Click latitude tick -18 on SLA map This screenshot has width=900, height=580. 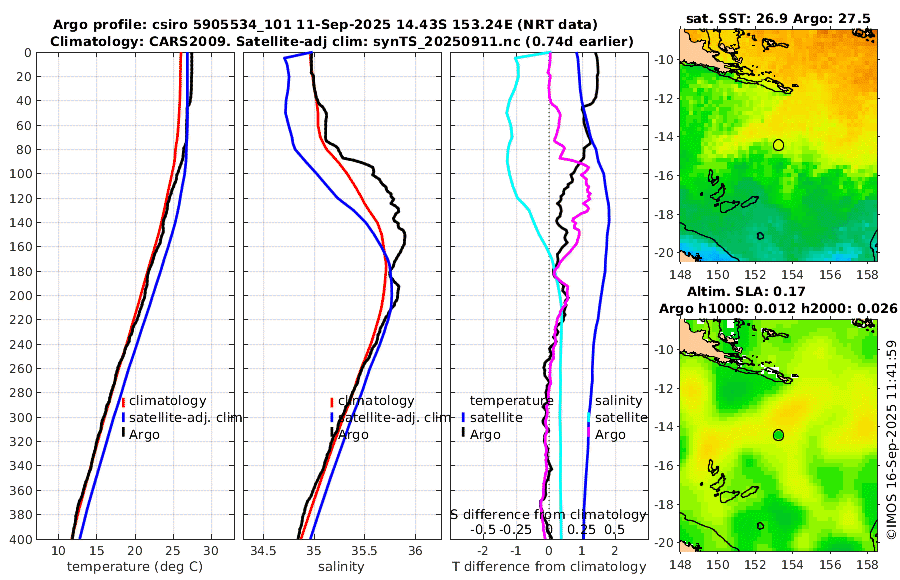664,504
